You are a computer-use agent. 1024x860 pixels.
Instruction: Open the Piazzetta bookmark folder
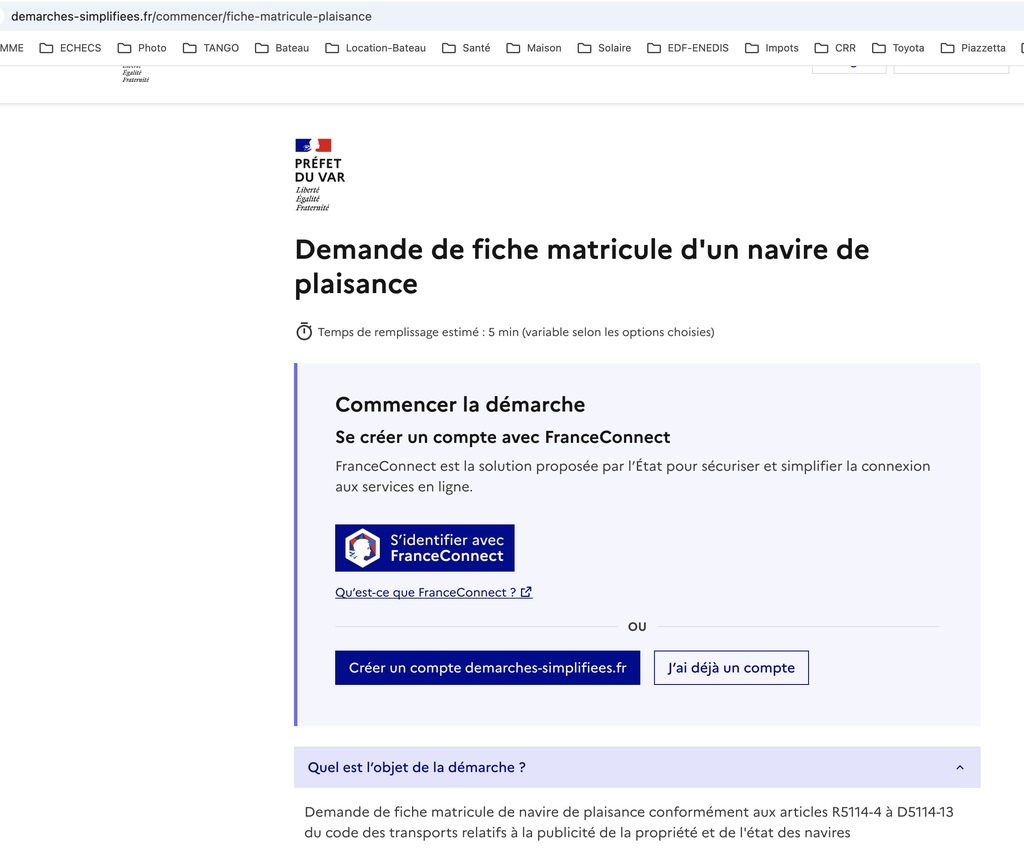[x=973, y=48]
